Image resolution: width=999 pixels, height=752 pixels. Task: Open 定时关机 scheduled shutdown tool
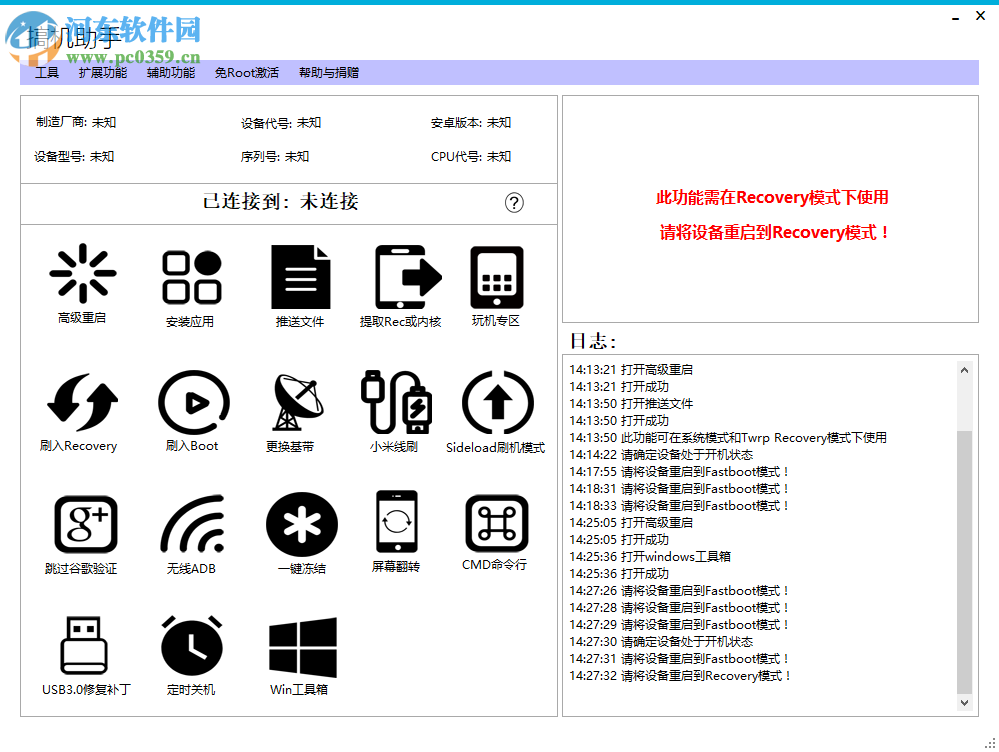pyautogui.click(x=191, y=656)
